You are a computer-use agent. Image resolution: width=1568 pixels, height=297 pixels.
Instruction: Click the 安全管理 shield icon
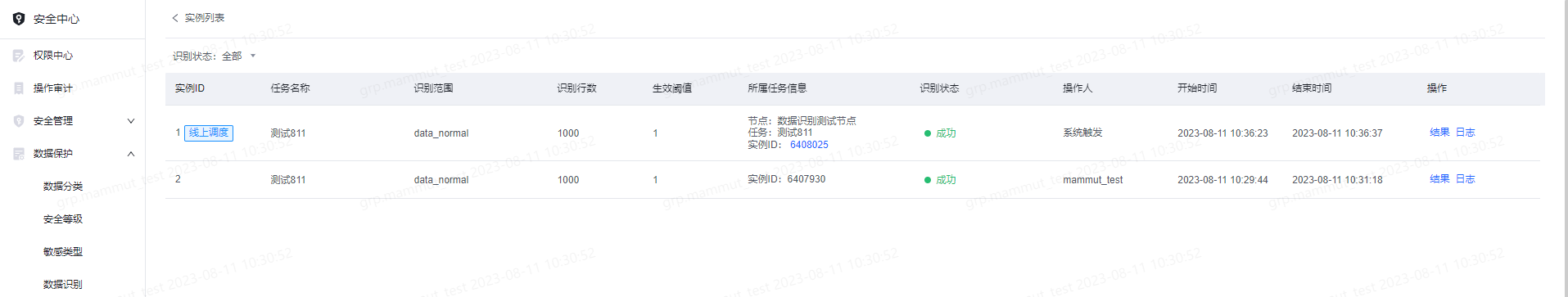(x=19, y=121)
